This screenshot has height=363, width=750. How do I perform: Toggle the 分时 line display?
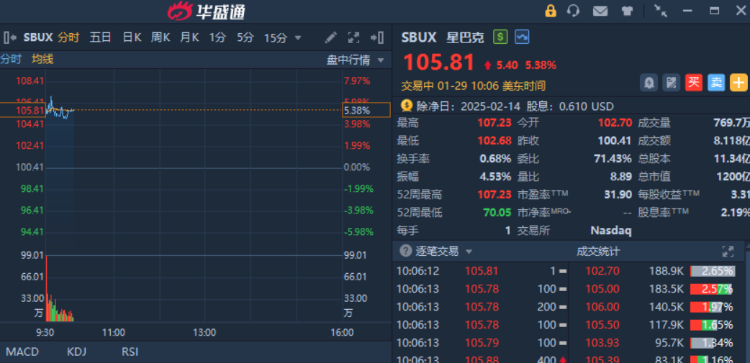[11, 59]
